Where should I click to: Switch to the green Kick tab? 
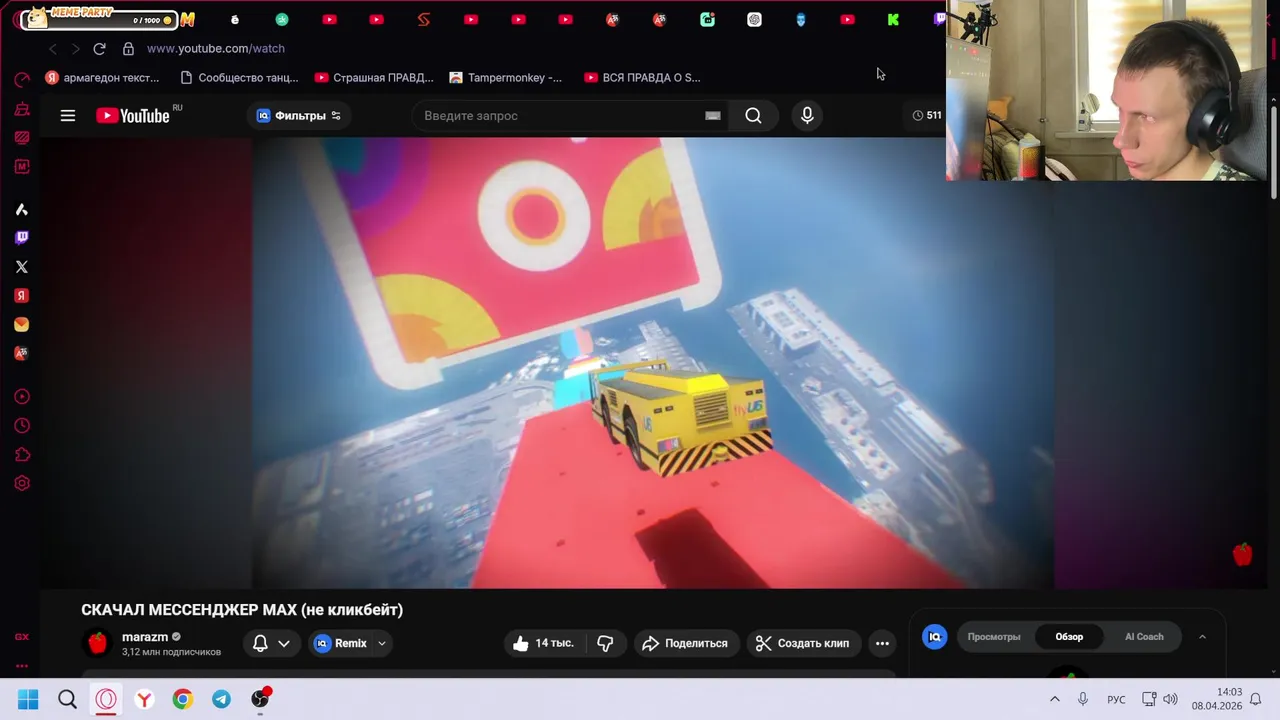pos(893,19)
